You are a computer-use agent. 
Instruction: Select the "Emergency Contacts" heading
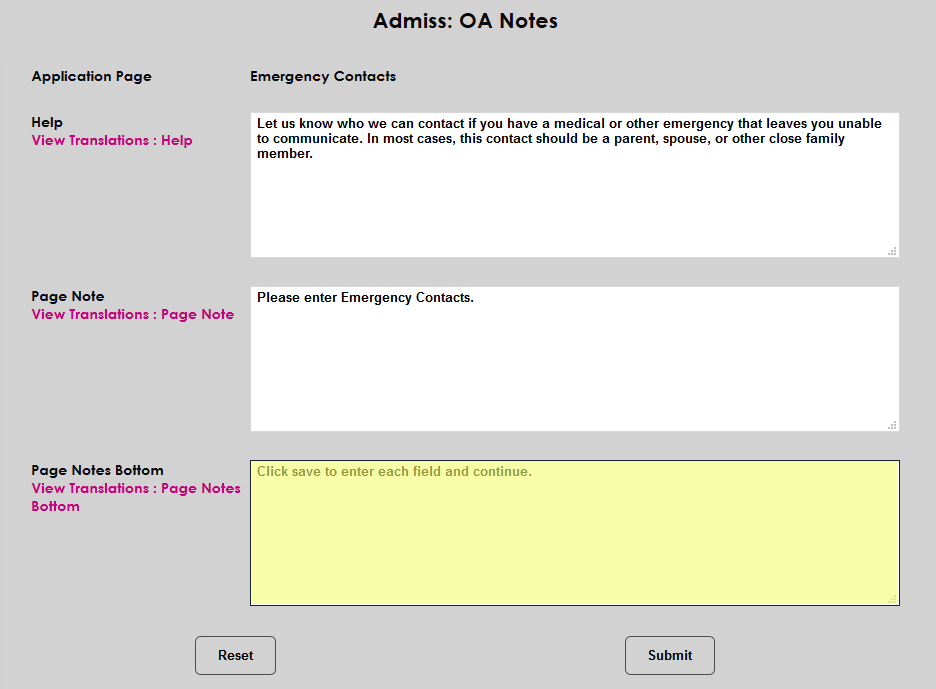click(x=322, y=76)
